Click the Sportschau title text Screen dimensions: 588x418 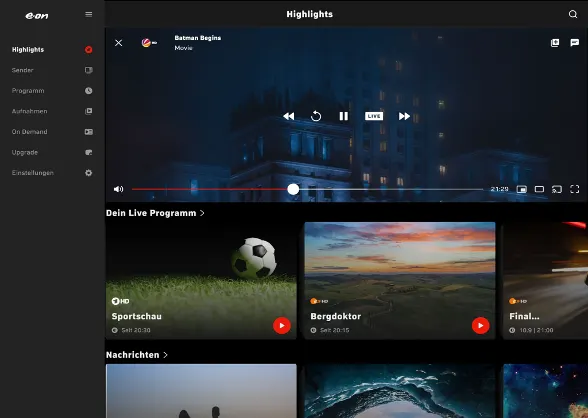point(136,316)
